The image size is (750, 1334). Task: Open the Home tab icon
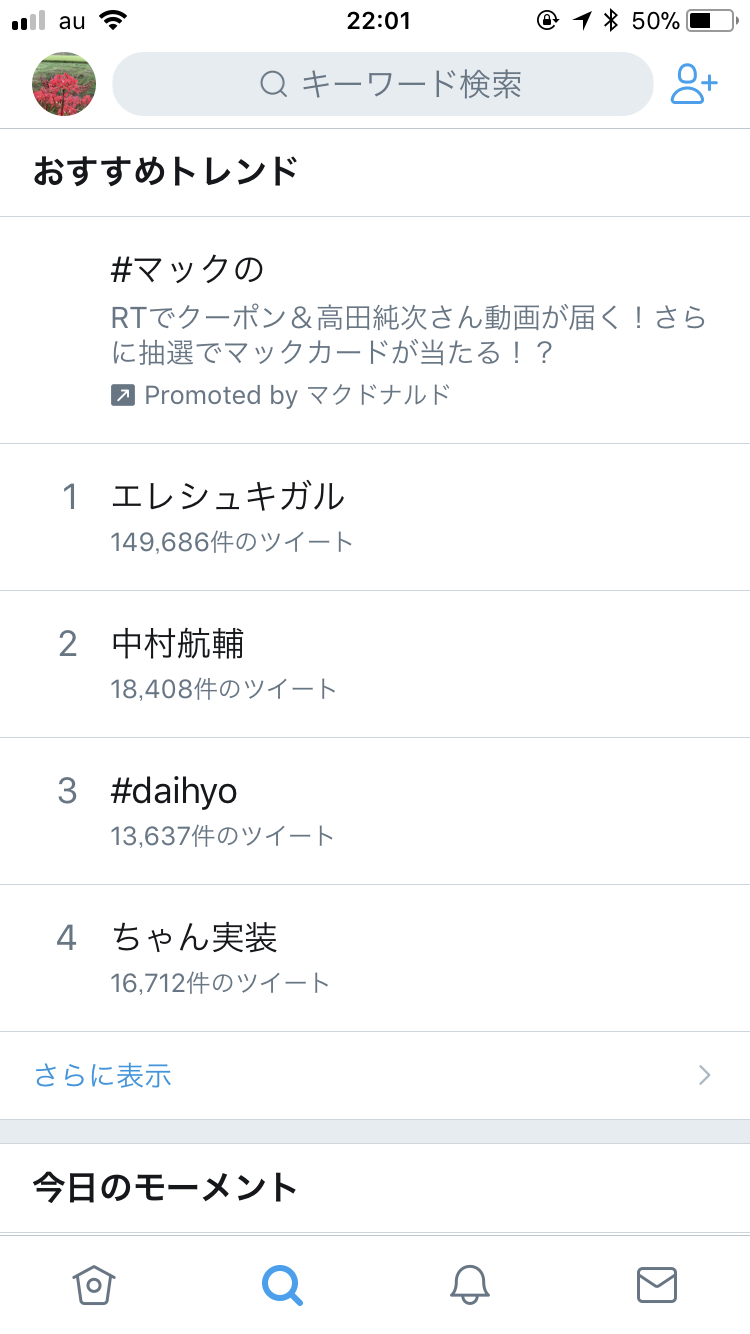94,1284
